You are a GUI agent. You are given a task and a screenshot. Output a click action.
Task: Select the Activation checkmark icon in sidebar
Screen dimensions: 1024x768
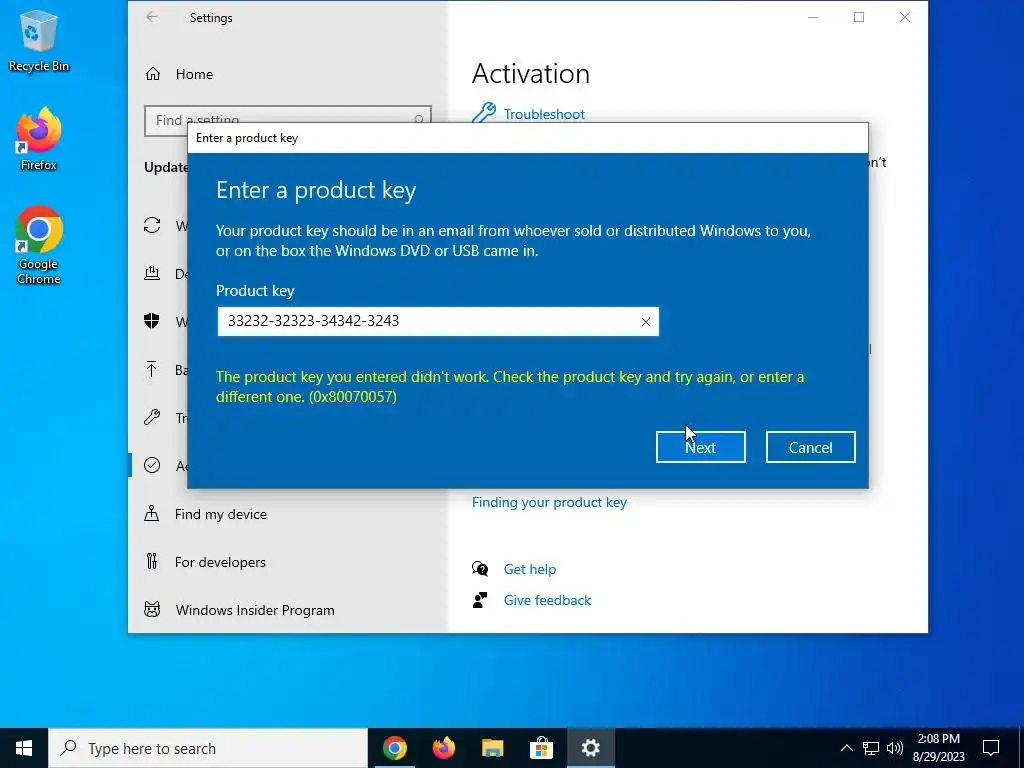[x=152, y=465]
